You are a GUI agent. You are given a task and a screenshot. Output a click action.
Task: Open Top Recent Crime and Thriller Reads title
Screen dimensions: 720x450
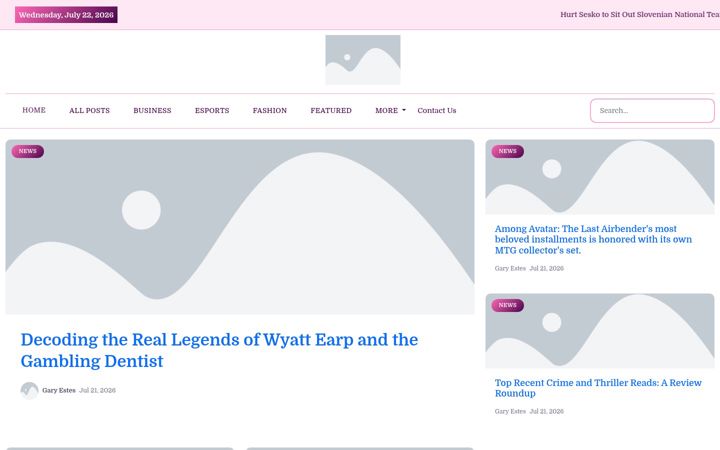pos(598,388)
